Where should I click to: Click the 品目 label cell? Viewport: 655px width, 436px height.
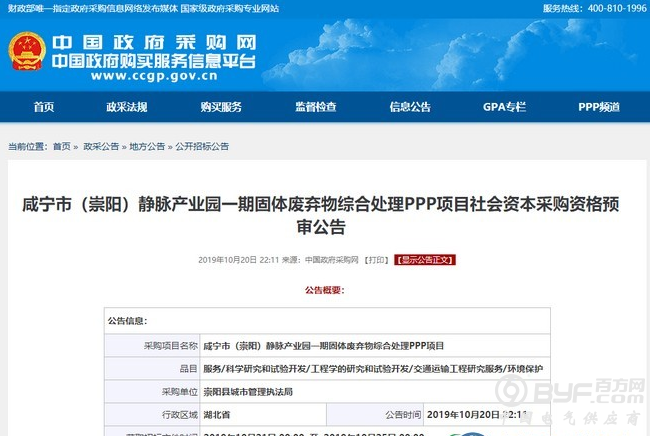click(x=152, y=369)
